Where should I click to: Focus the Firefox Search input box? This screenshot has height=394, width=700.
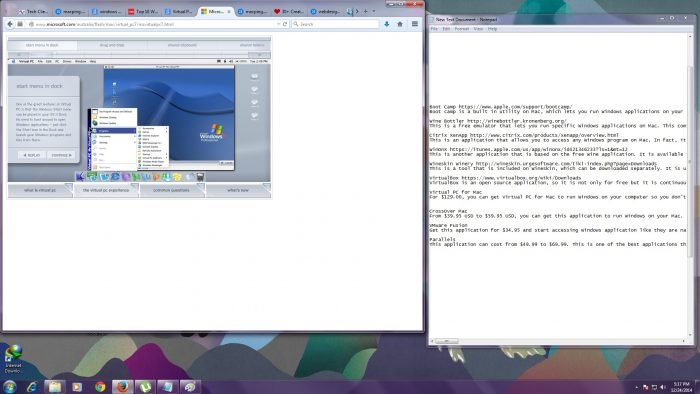(x=335, y=24)
